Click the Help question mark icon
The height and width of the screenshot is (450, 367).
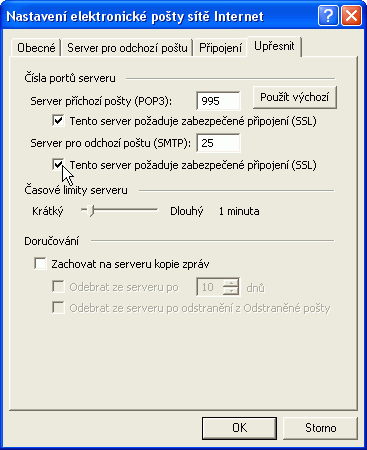tap(328, 15)
